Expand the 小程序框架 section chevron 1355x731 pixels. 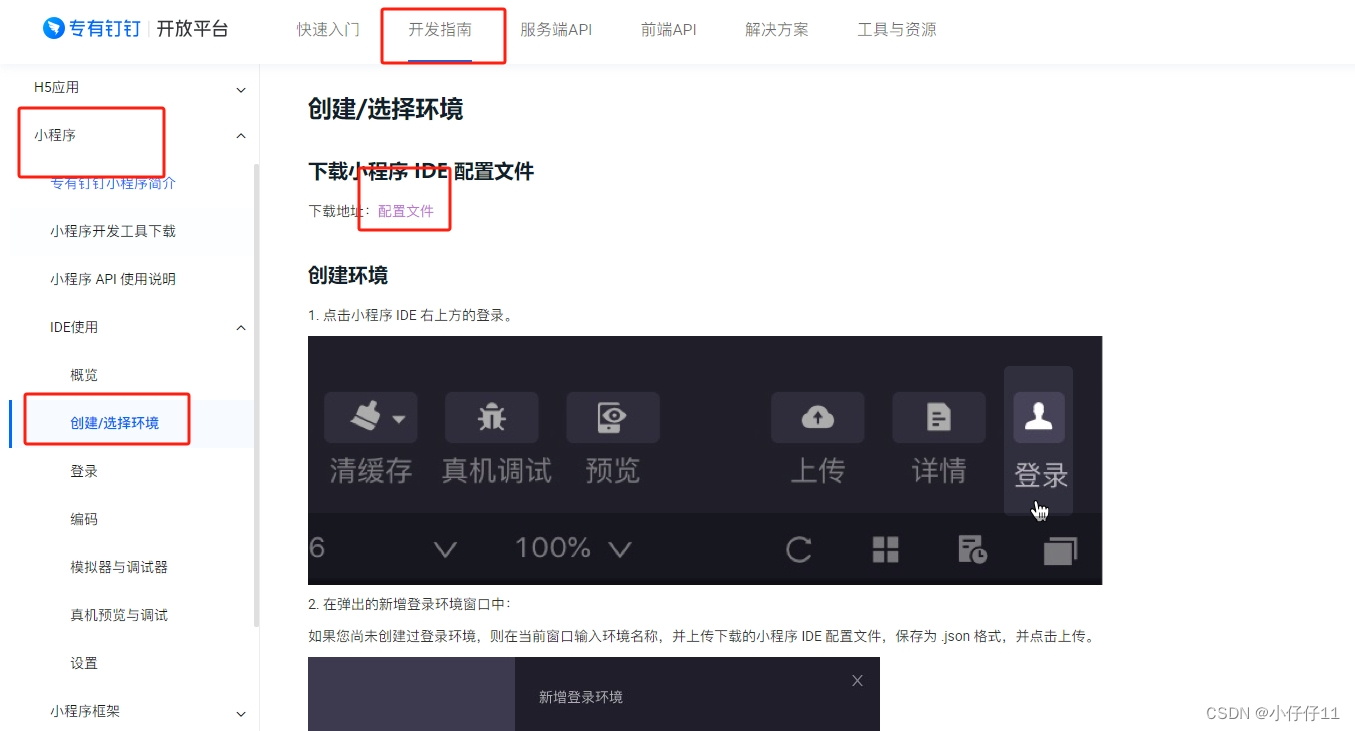(x=241, y=713)
